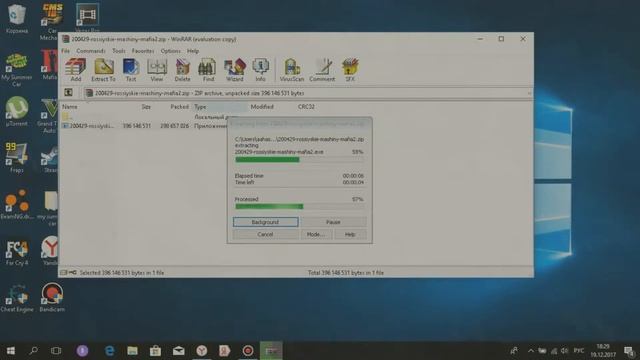Sort by the CRC32 column header
This screenshot has width=640, height=360.
pyautogui.click(x=306, y=107)
